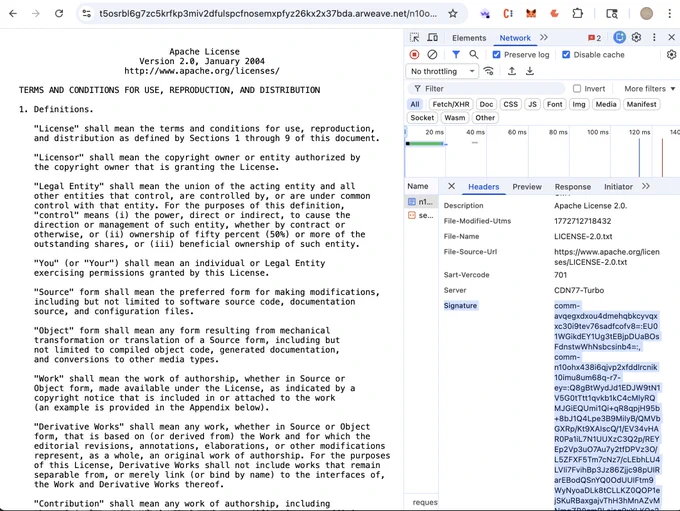Open DevTools settings gear
The image size is (680, 511).
[636, 38]
